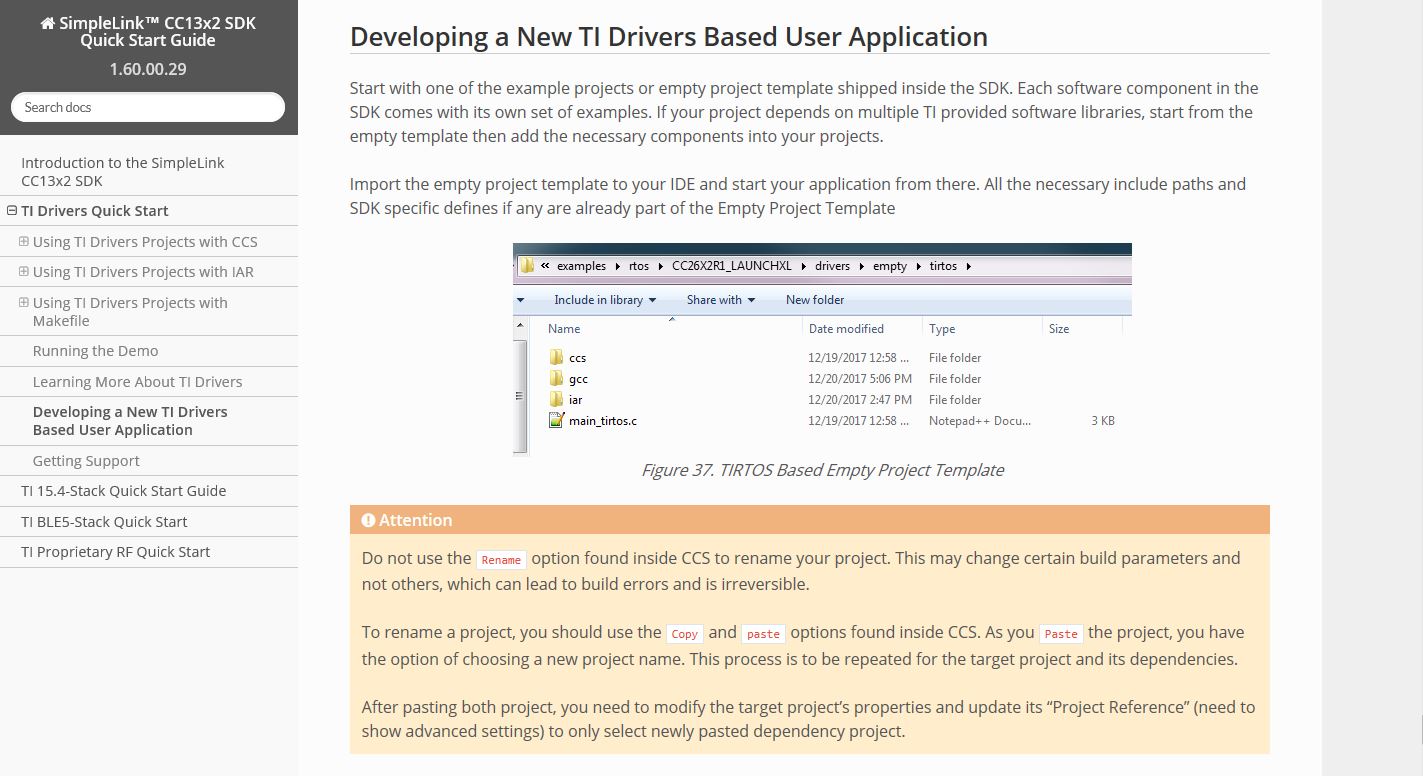This screenshot has width=1423, height=776.
Task: Click the Figure 37 caption text
Action: 822,470
